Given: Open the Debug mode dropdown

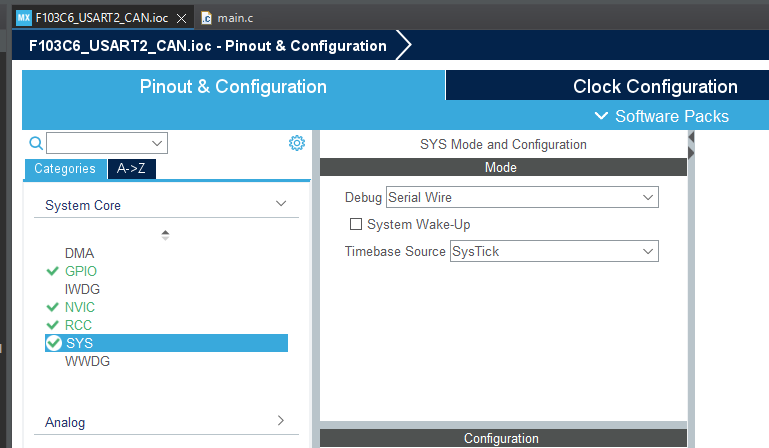Looking at the screenshot, I should (x=648, y=198).
